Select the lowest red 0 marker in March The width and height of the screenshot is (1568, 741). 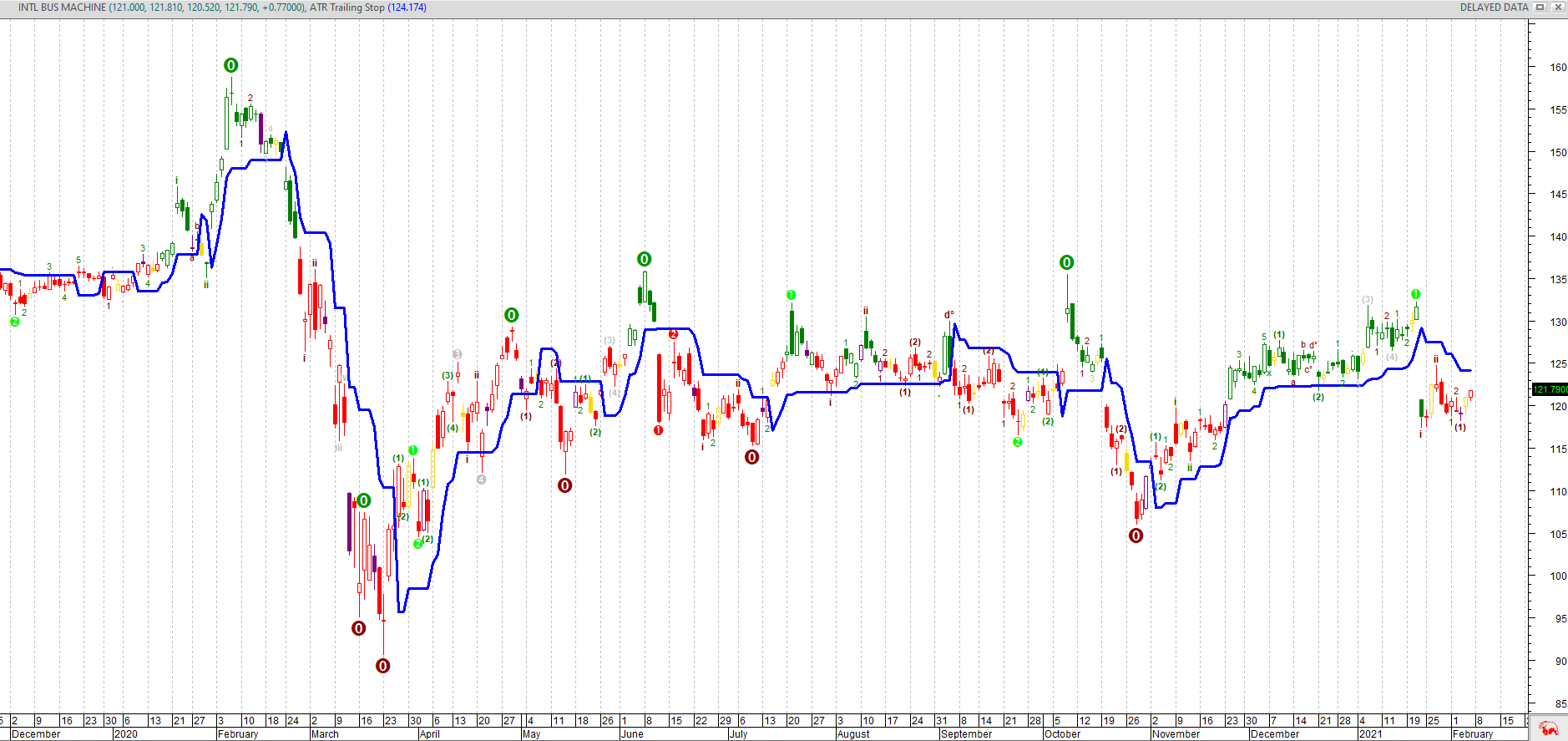tap(382, 666)
